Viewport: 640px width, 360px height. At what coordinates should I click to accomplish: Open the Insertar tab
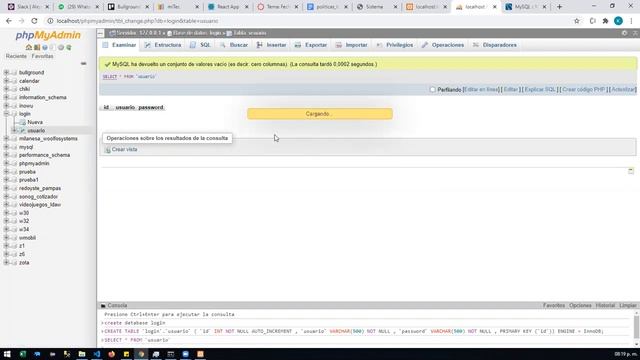pyautogui.click(x=271, y=45)
